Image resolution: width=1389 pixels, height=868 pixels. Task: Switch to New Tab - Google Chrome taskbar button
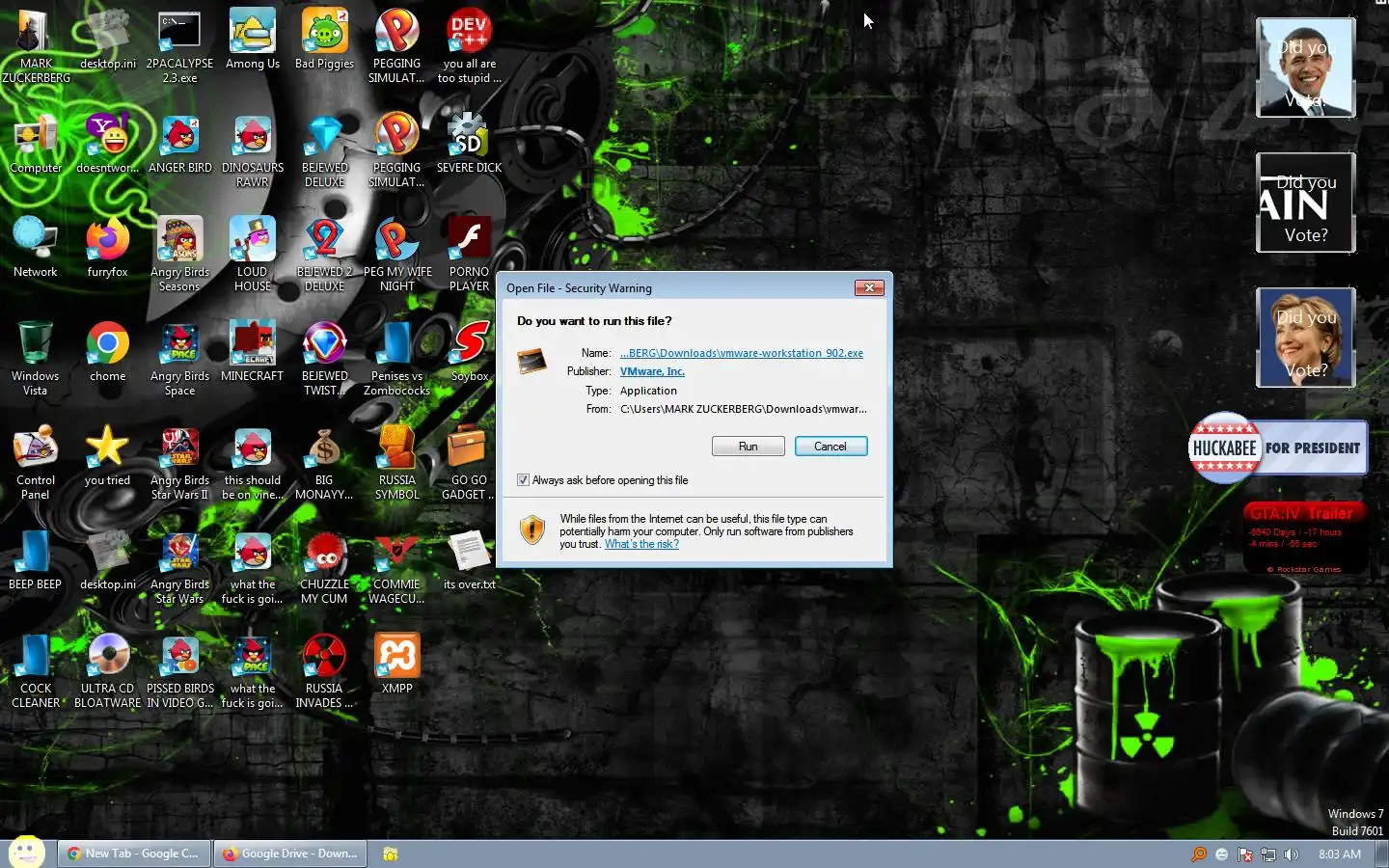point(133,854)
